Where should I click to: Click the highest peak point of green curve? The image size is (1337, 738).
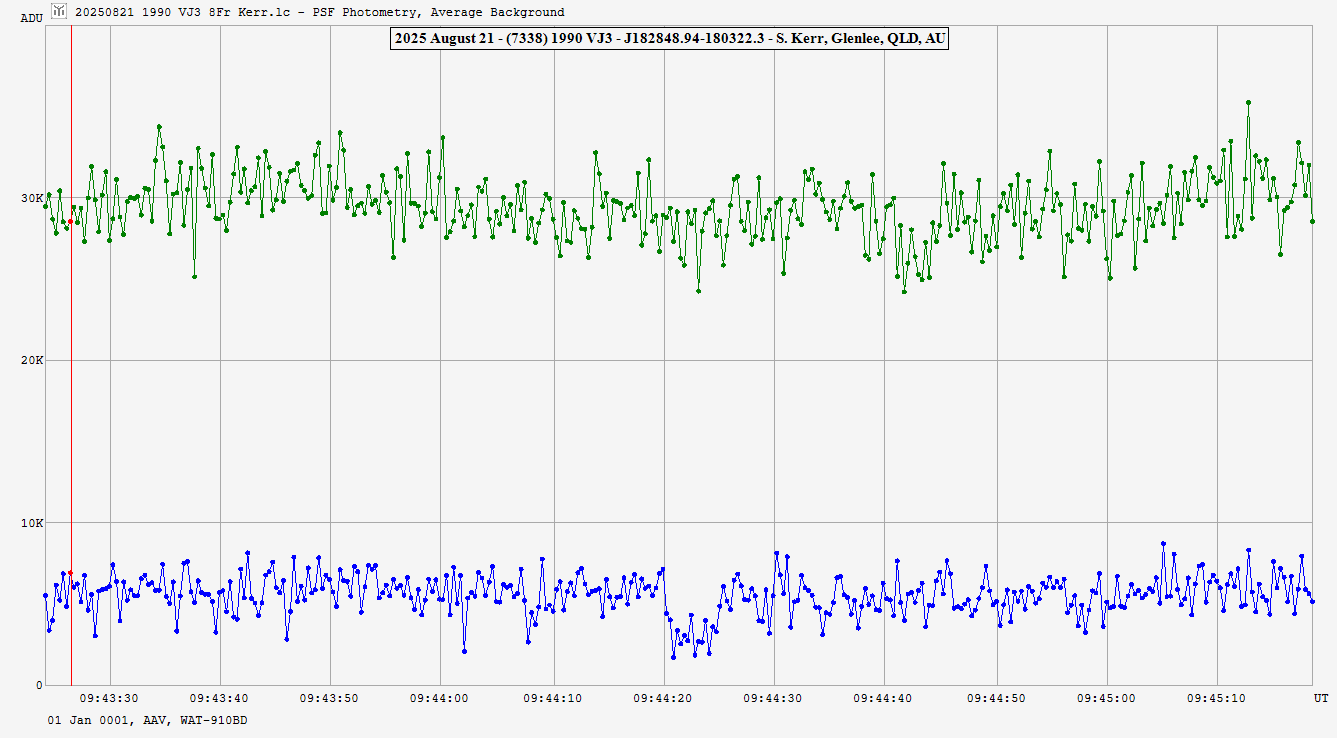click(1248, 102)
